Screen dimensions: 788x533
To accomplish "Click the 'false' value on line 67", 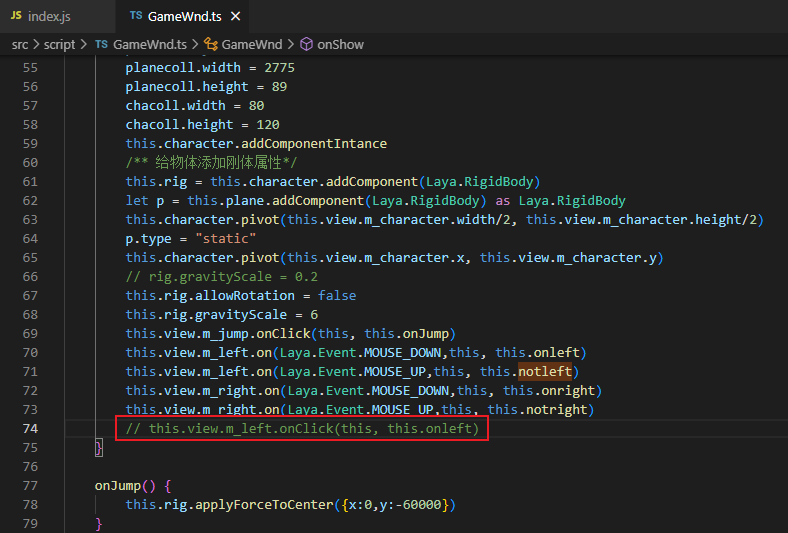I will click(337, 296).
